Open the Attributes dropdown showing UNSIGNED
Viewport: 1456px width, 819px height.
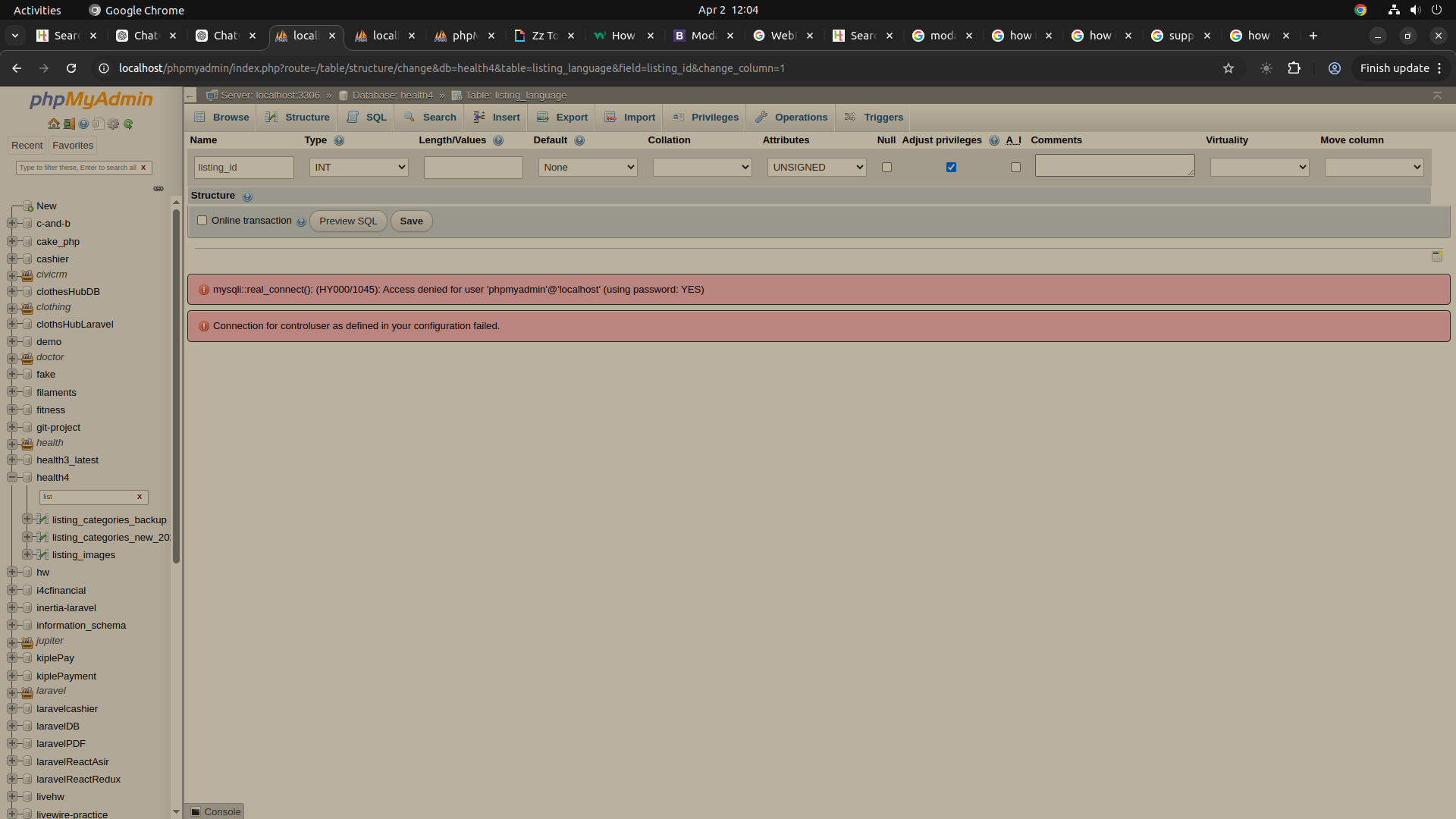coord(816,167)
